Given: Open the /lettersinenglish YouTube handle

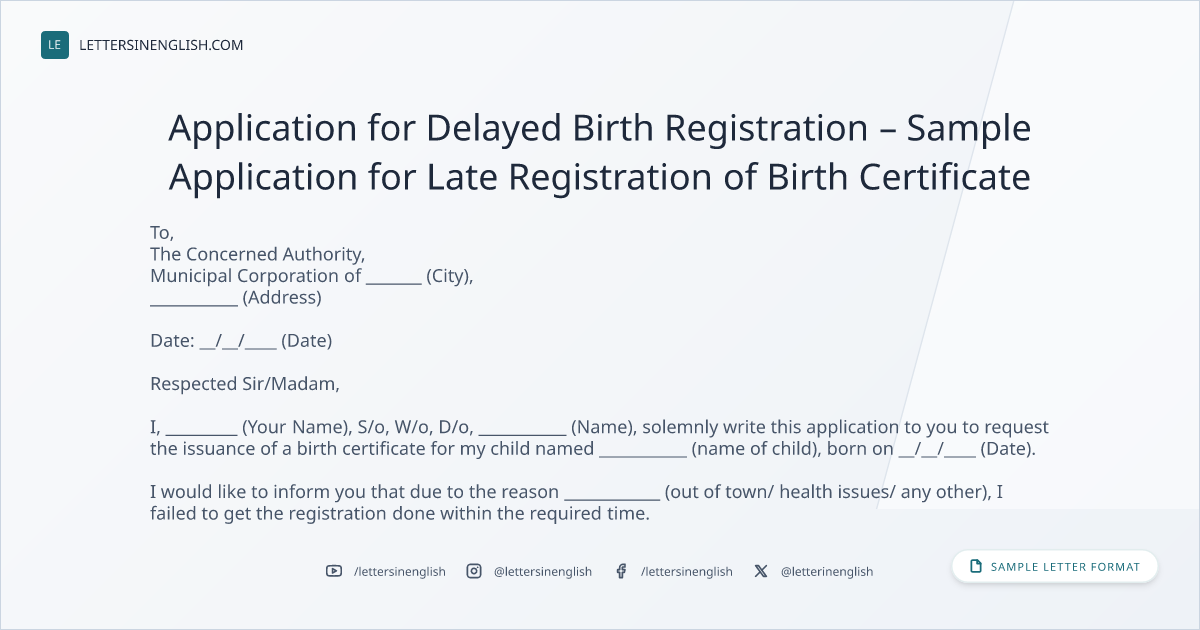Looking at the screenshot, I should 400,571.
